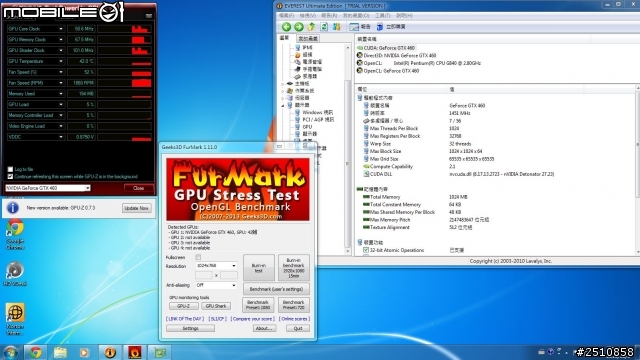640x360 pixels.
Task: Open the FurMark Resolution dropdown
Action: (x=216, y=266)
